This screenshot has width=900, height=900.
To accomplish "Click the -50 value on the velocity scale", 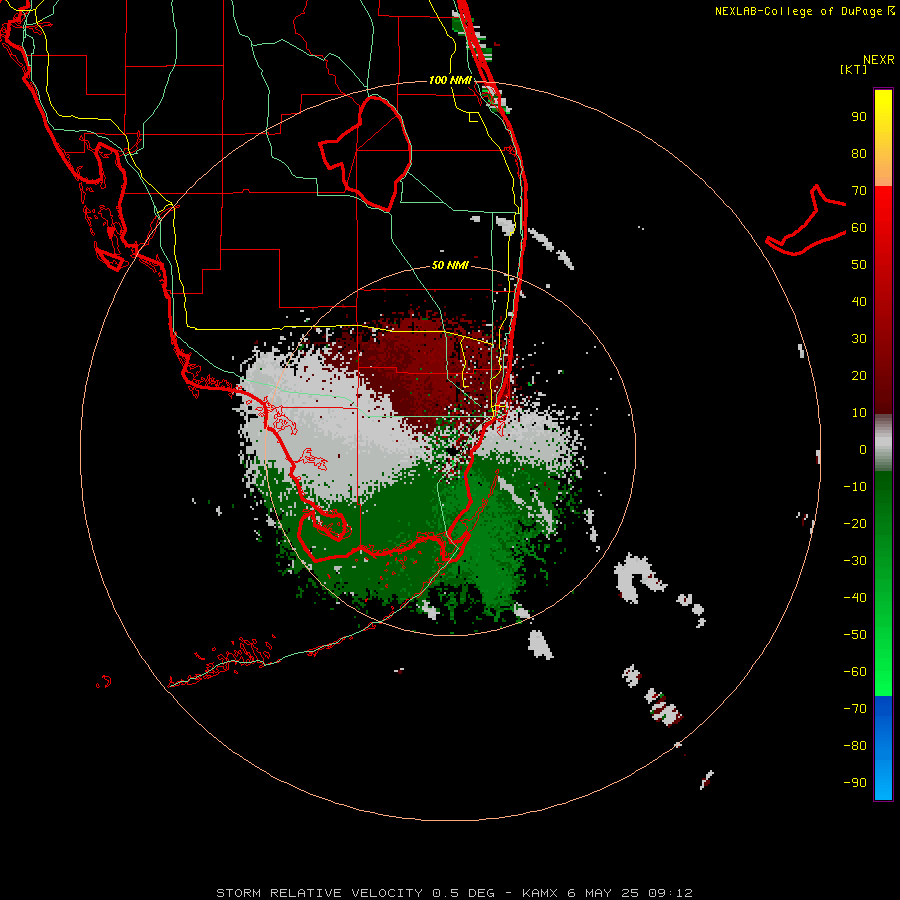I will click(x=855, y=635).
